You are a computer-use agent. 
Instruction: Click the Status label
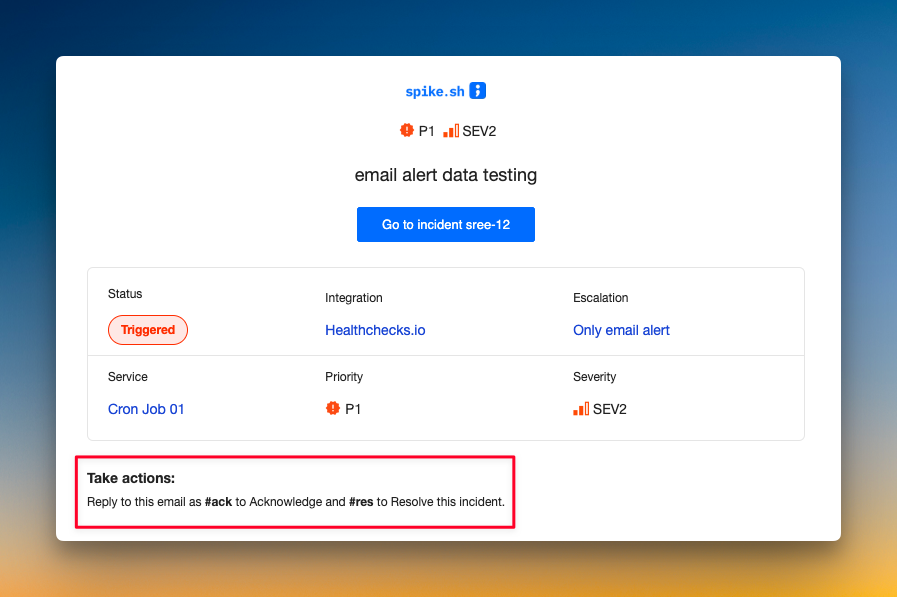[x=125, y=293]
